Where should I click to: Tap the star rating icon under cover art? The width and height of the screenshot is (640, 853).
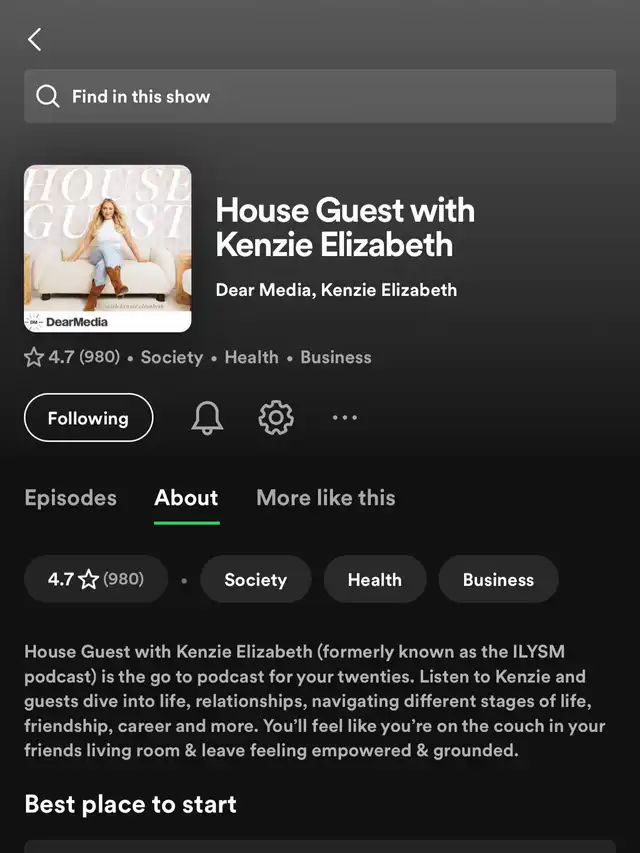pyautogui.click(x=34, y=357)
